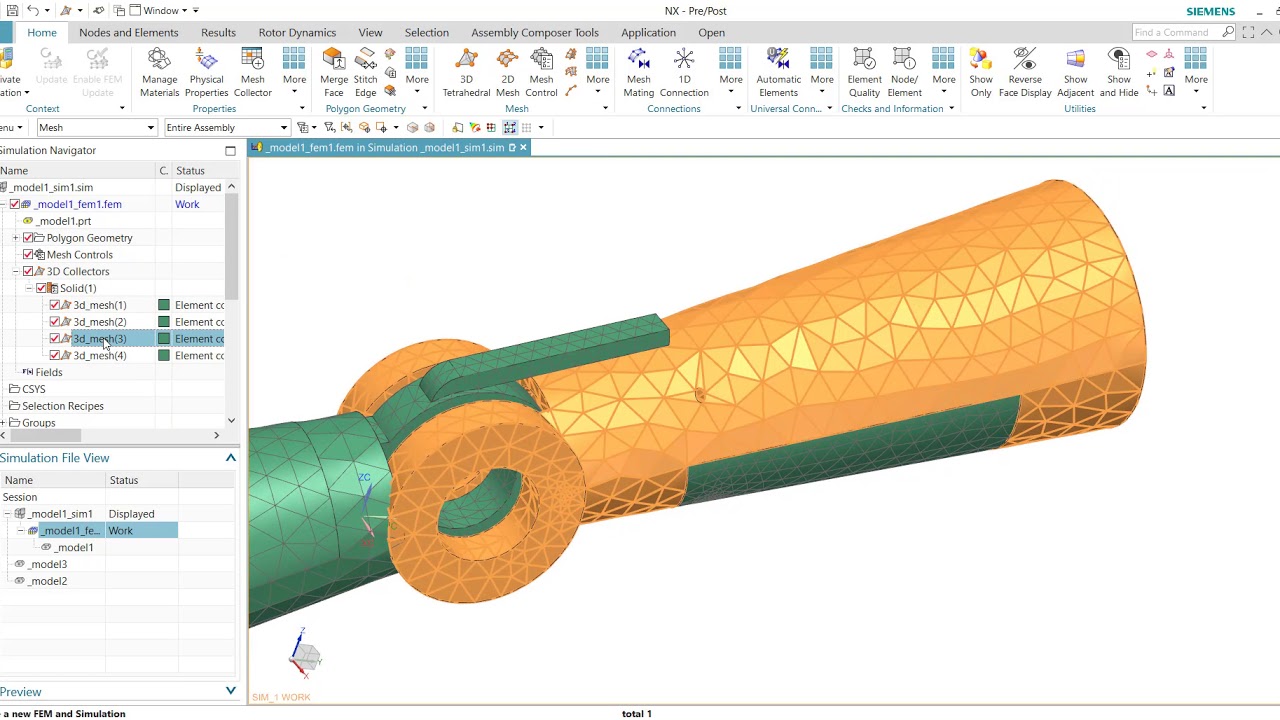This screenshot has height=720, width=1280.
Task: Open Physical Properties
Action: [206, 72]
